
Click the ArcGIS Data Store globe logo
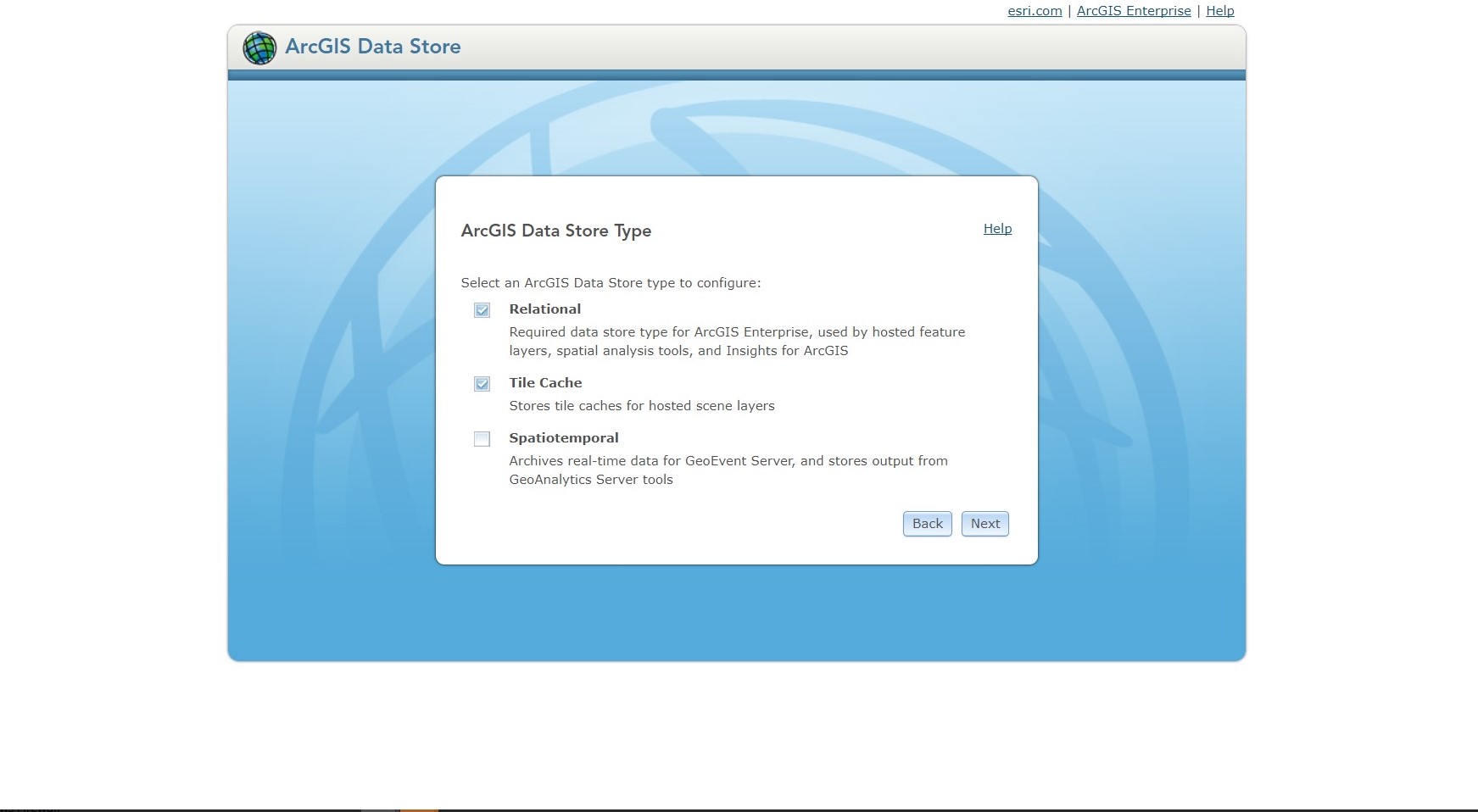[x=259, y=48]
